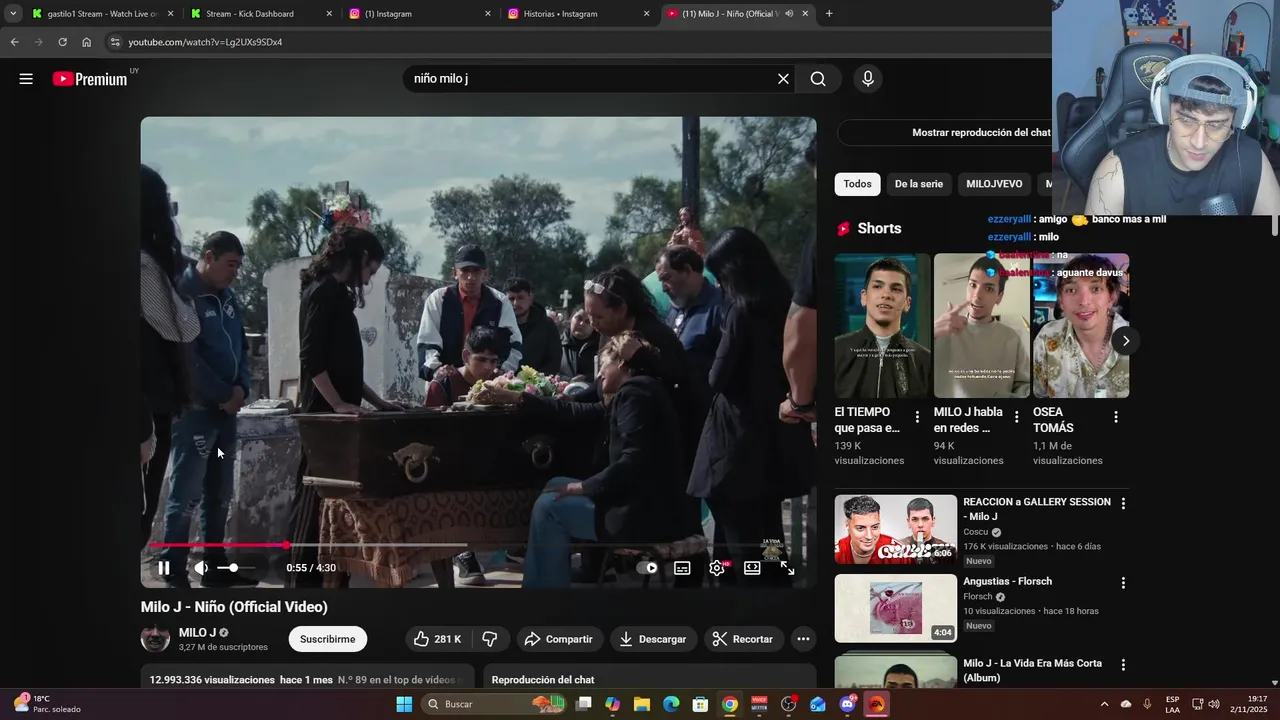Viewport: 1280px width, 720px height.
Task: Open options for 'MILO J habla en redes' short
Action: point(1016,417)
